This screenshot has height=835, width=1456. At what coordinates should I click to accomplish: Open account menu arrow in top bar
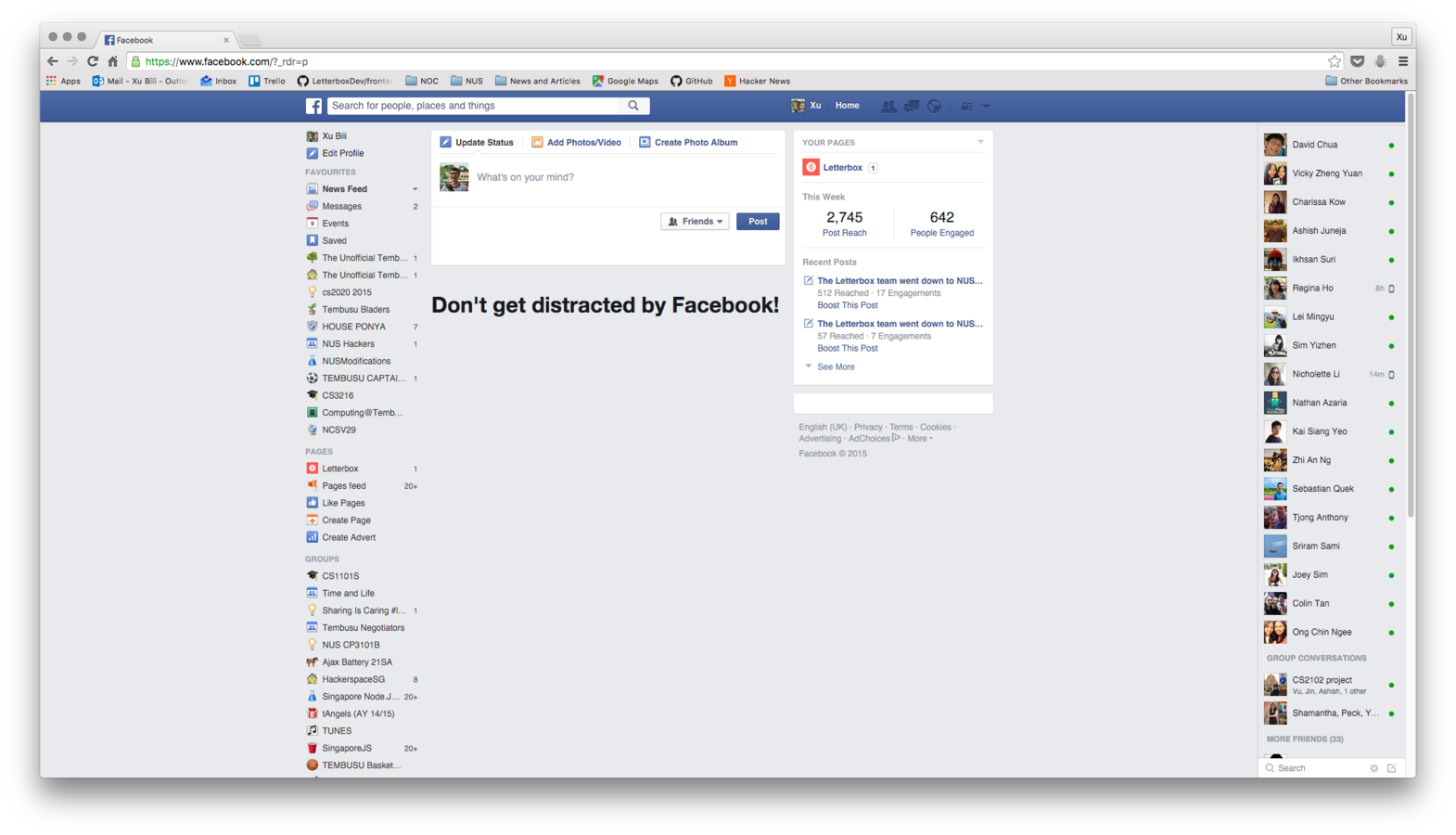(986, 106)
